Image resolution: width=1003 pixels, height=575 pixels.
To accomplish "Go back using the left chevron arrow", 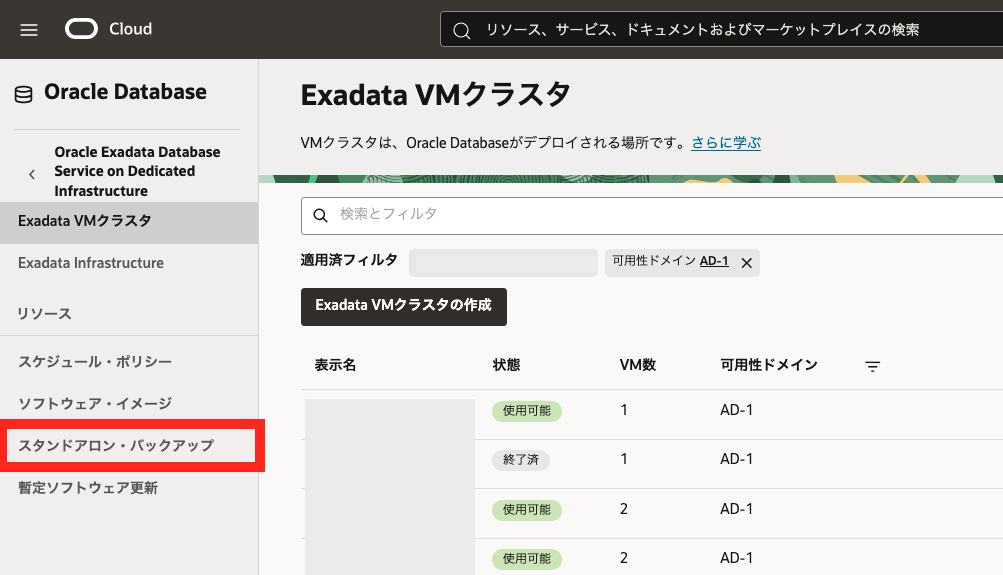I will 32,173.
